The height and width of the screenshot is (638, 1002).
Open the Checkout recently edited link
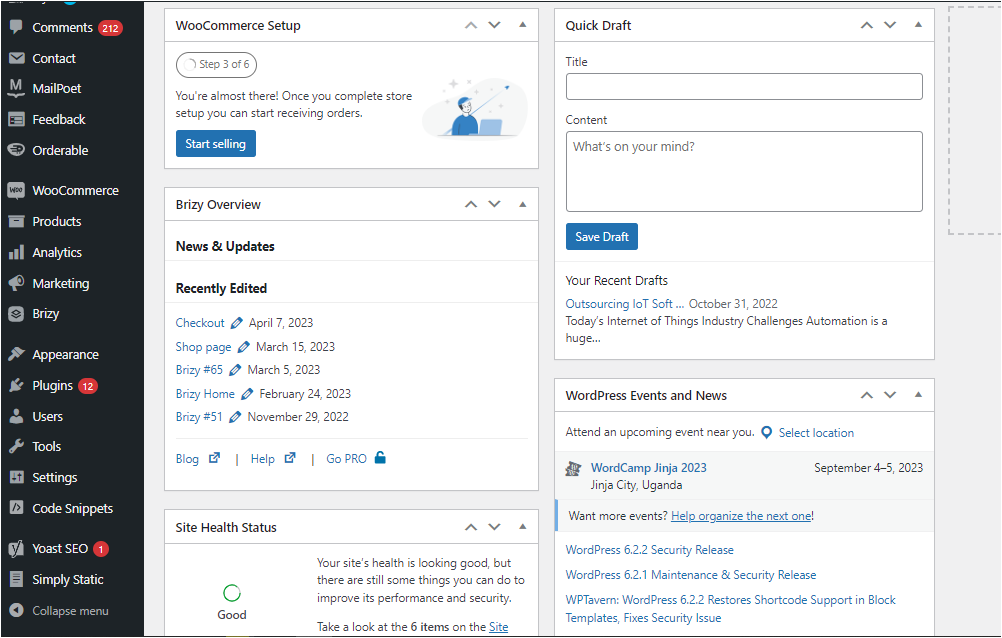200,323
